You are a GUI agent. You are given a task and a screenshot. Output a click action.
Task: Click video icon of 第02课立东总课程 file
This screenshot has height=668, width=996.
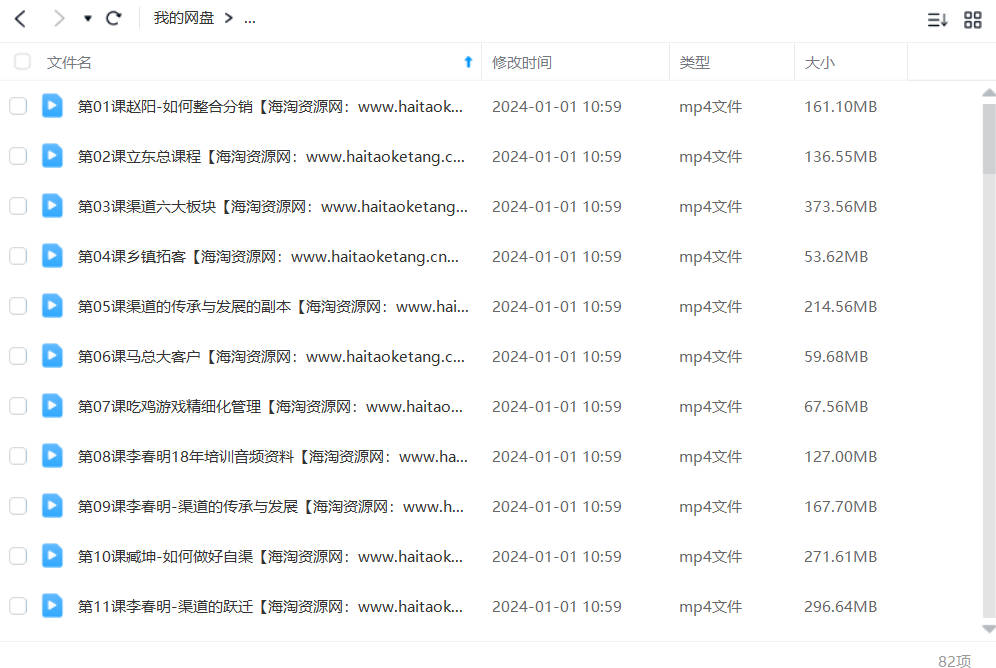pyautogui.click(x=52, y=156)
